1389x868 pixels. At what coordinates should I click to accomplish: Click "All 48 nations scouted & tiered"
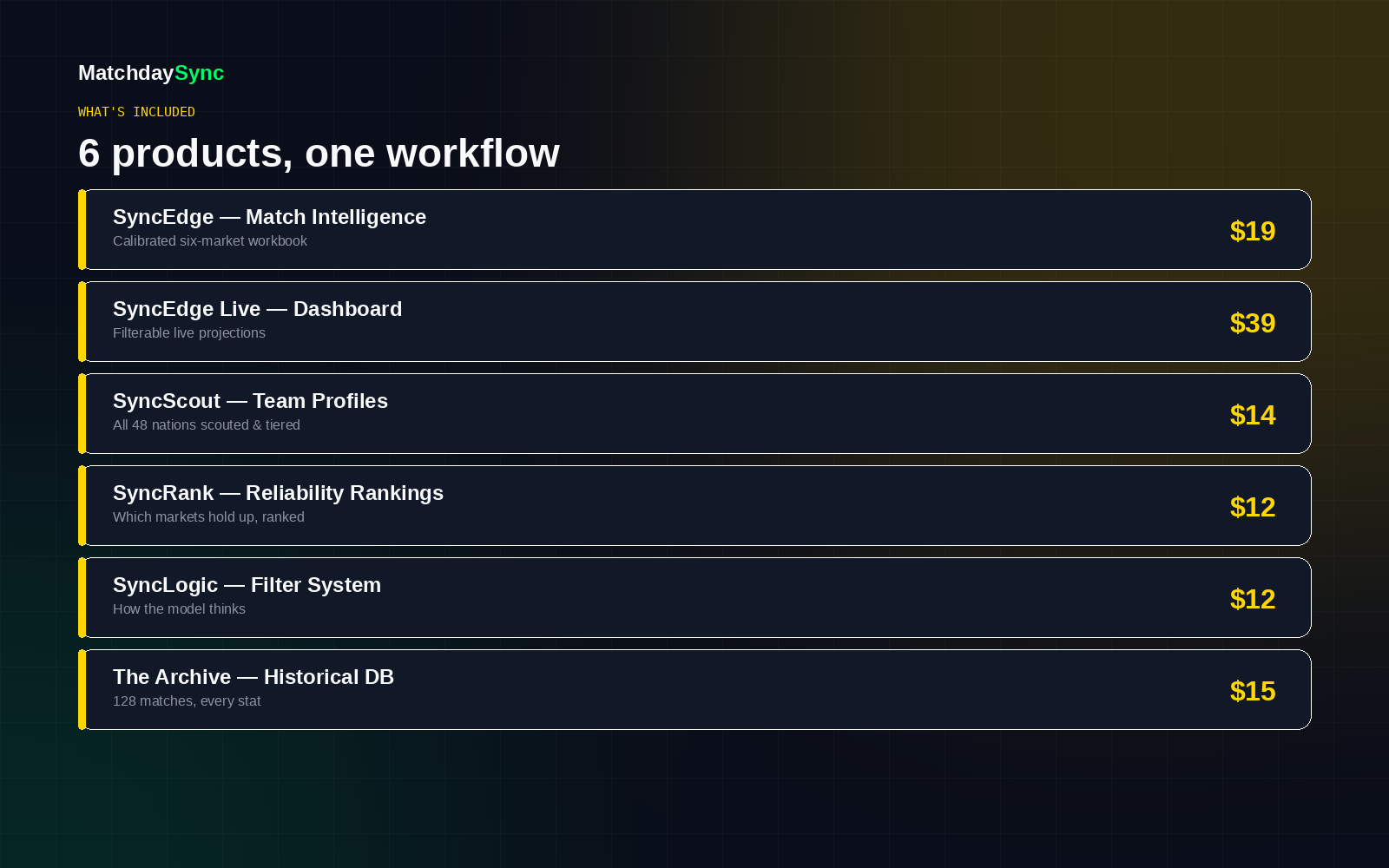[x=207, y=425]
